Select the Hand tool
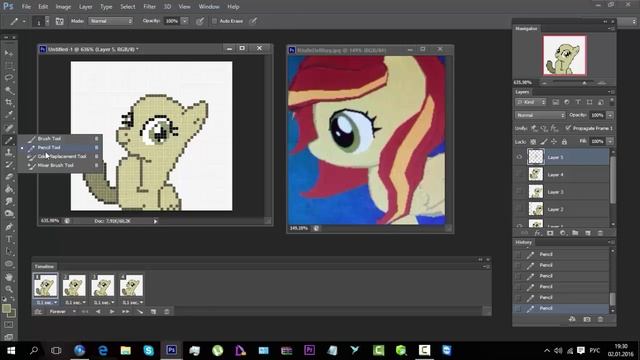640x360 pixels. click(x=9, y=277)
